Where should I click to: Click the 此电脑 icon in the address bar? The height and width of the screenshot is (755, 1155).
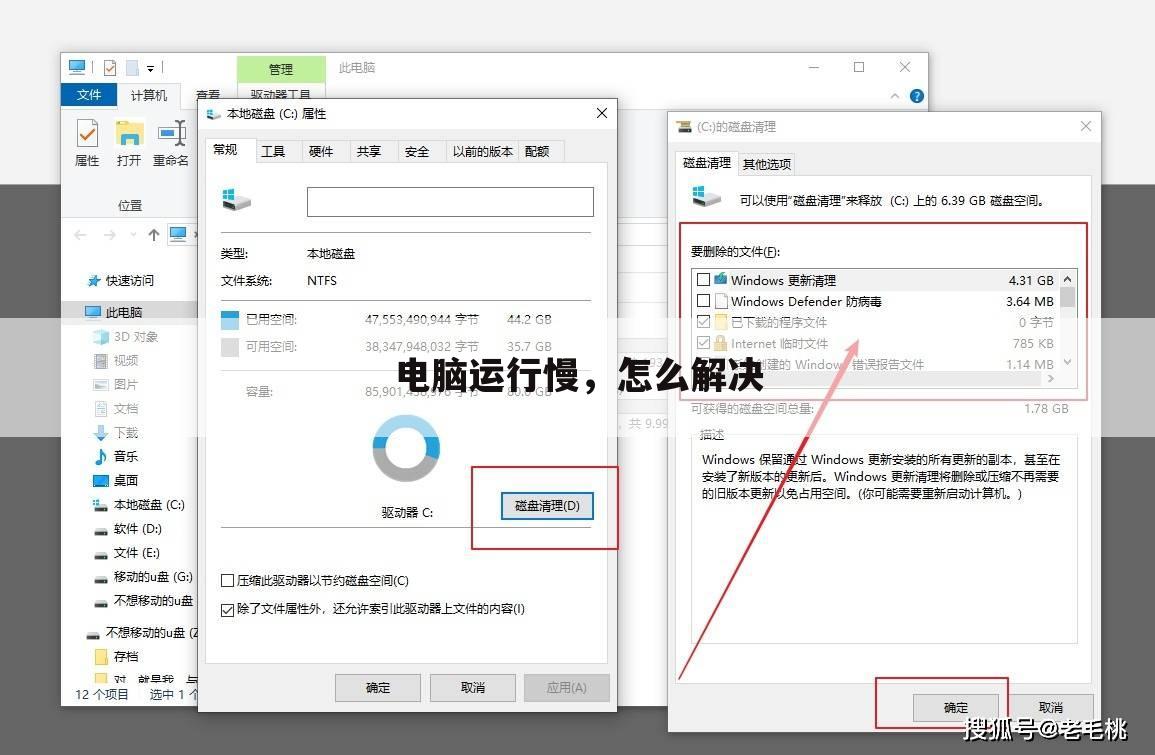click(178, 235)
